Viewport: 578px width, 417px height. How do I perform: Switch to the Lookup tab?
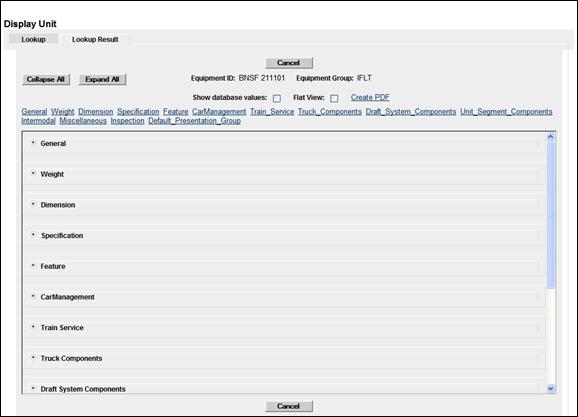pos(33,39)
